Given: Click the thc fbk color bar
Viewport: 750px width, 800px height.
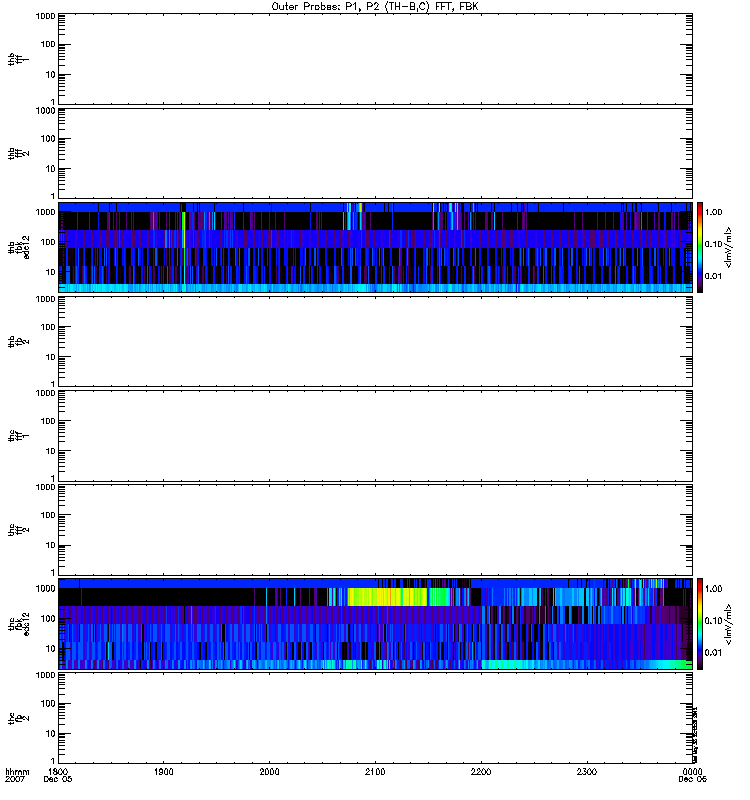Looking at the screenshot, I should coord(700,624).
